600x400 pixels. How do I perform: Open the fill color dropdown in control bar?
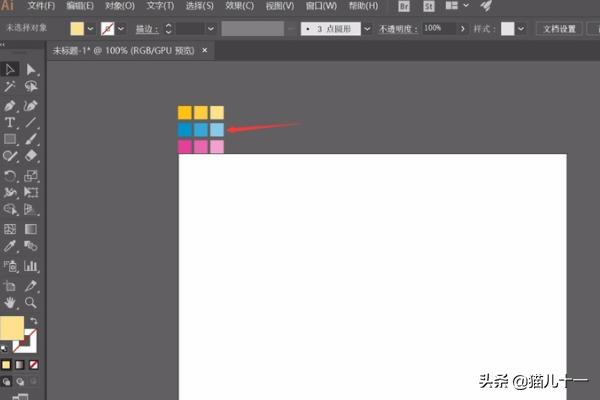[x=91, y=29]
